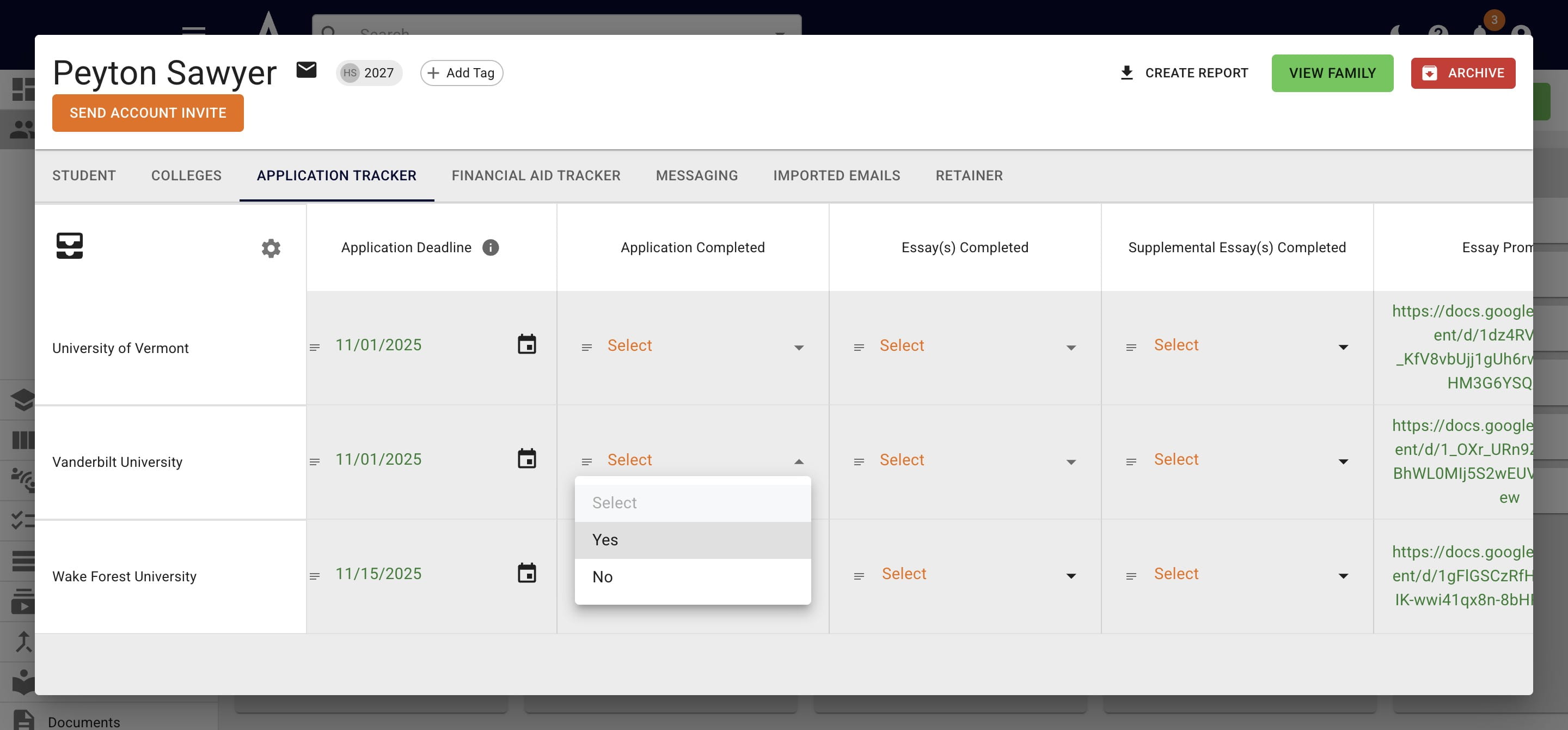Click the email envelope icon beside Peyton Sawyer
Screen dimensions: 1568x730
(x=306, y=71)
